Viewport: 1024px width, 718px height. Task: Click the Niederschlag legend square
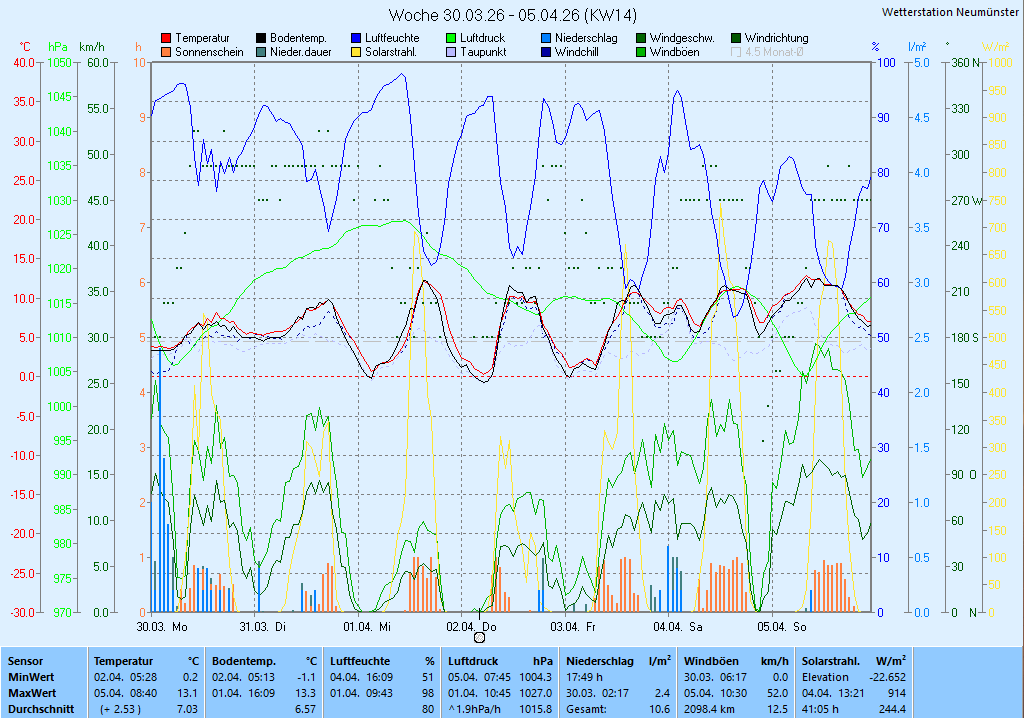point(546,38)
